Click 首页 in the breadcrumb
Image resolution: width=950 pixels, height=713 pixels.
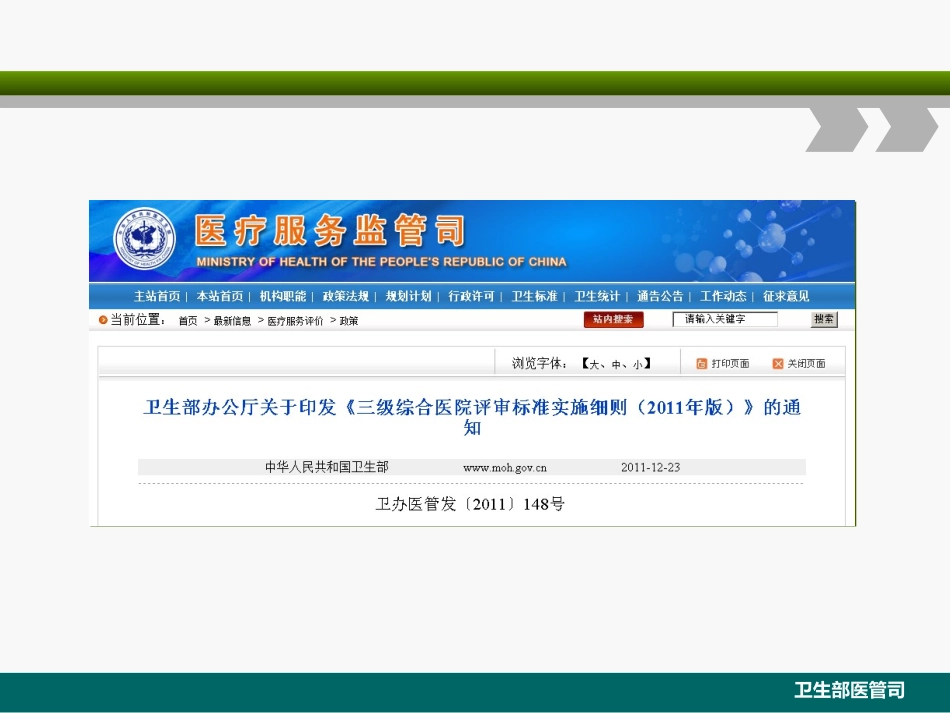[x=188, y=321]
